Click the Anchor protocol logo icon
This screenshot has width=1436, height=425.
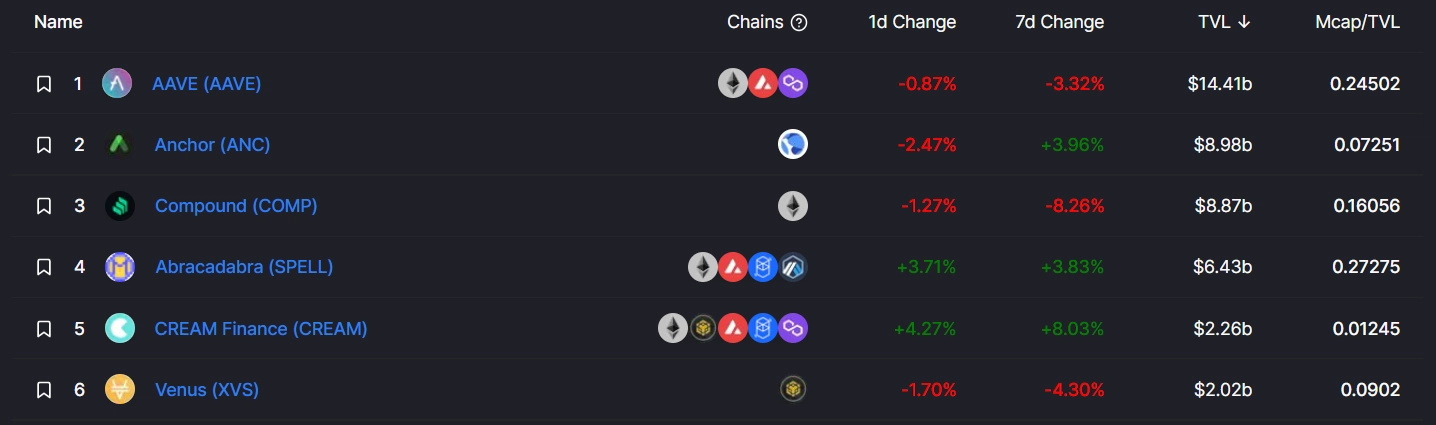(119, 145)
